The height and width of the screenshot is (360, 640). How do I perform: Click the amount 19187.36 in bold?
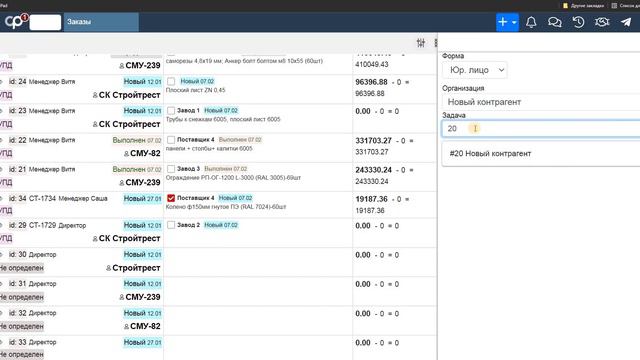[x=371, y=199]
